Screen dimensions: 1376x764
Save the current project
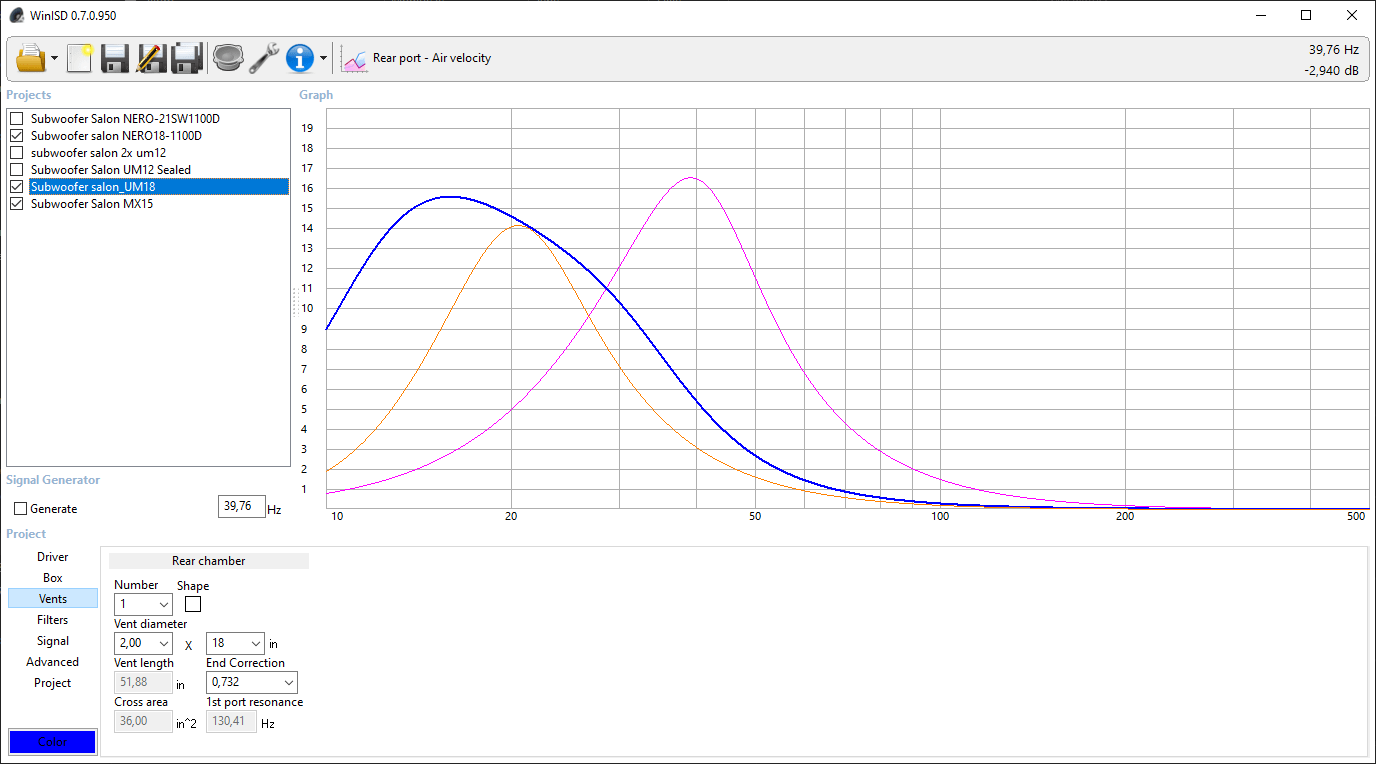[x=115, y=58]
